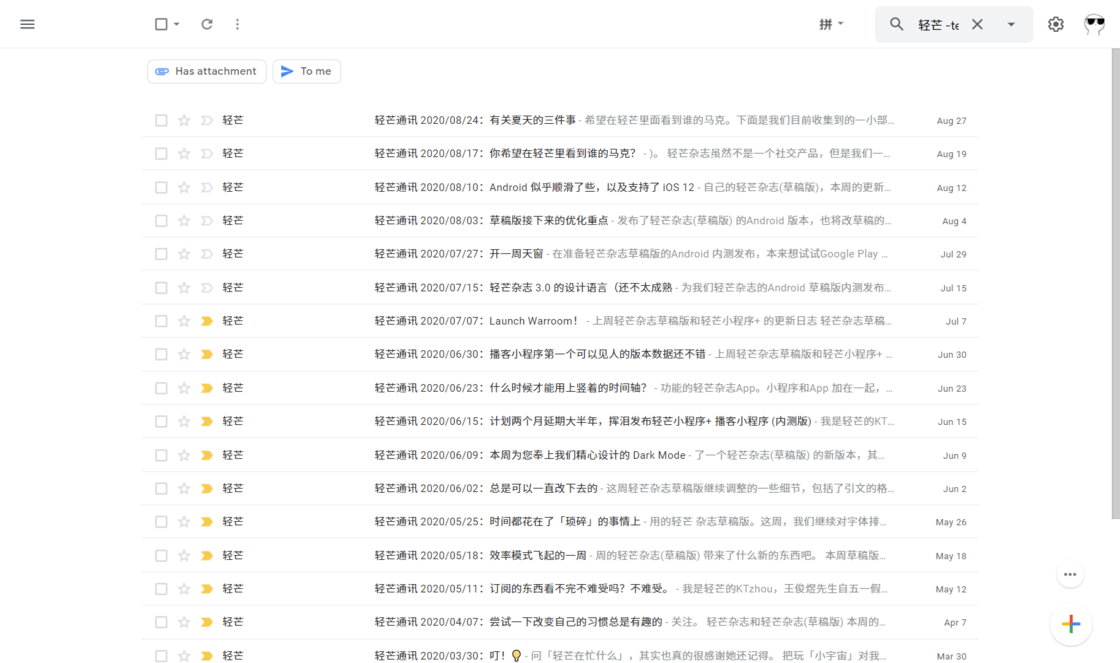This screenshot has width=1120, height=663.
Task: Open email 总是可以一直改下去的
Action: [560, 488]
